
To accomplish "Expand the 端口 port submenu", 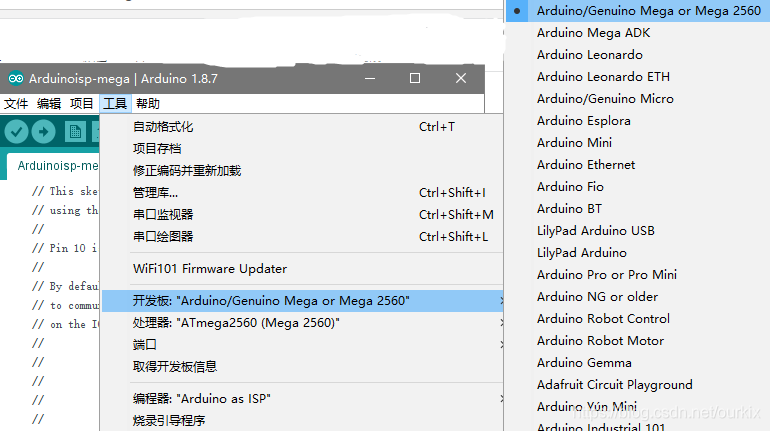I will (302, 345).
